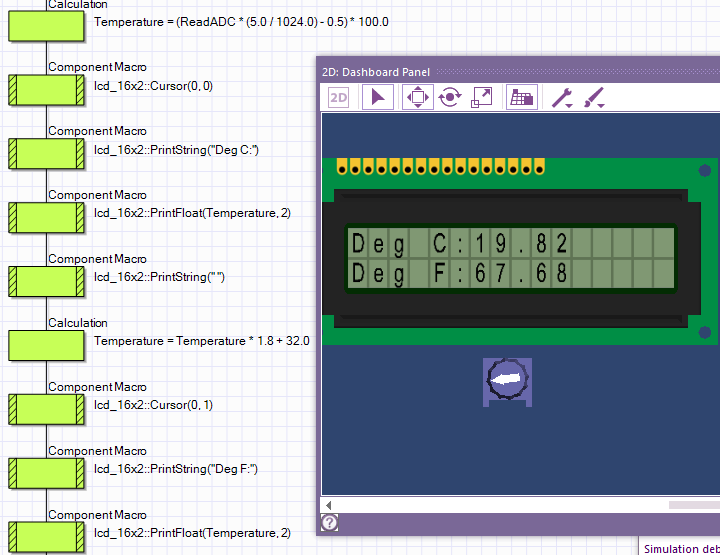
Task: Open the paintbrush tool dropdown
Action: [x=594, y=98]
